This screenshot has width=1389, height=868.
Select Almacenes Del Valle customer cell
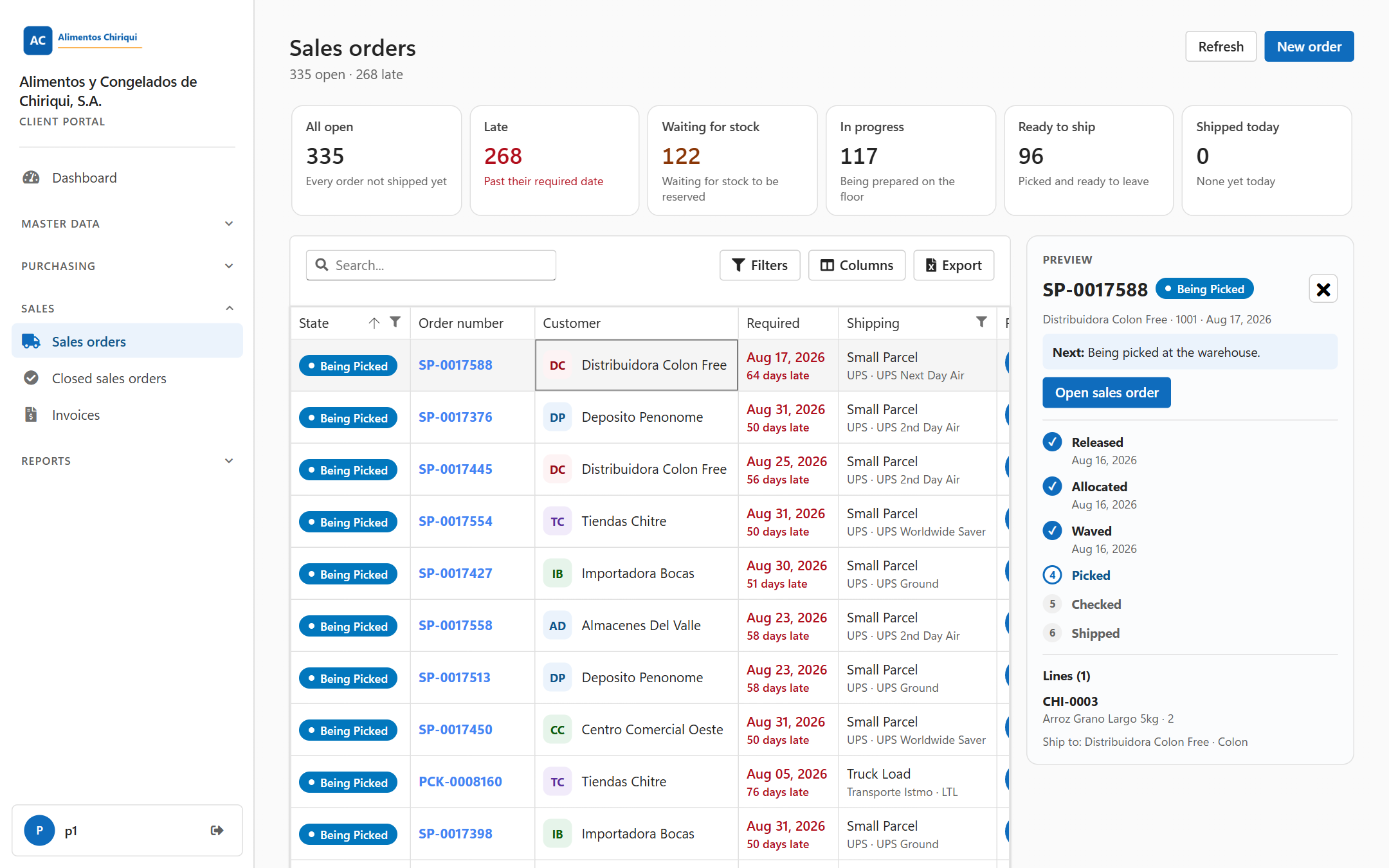[x=637, y=626]
